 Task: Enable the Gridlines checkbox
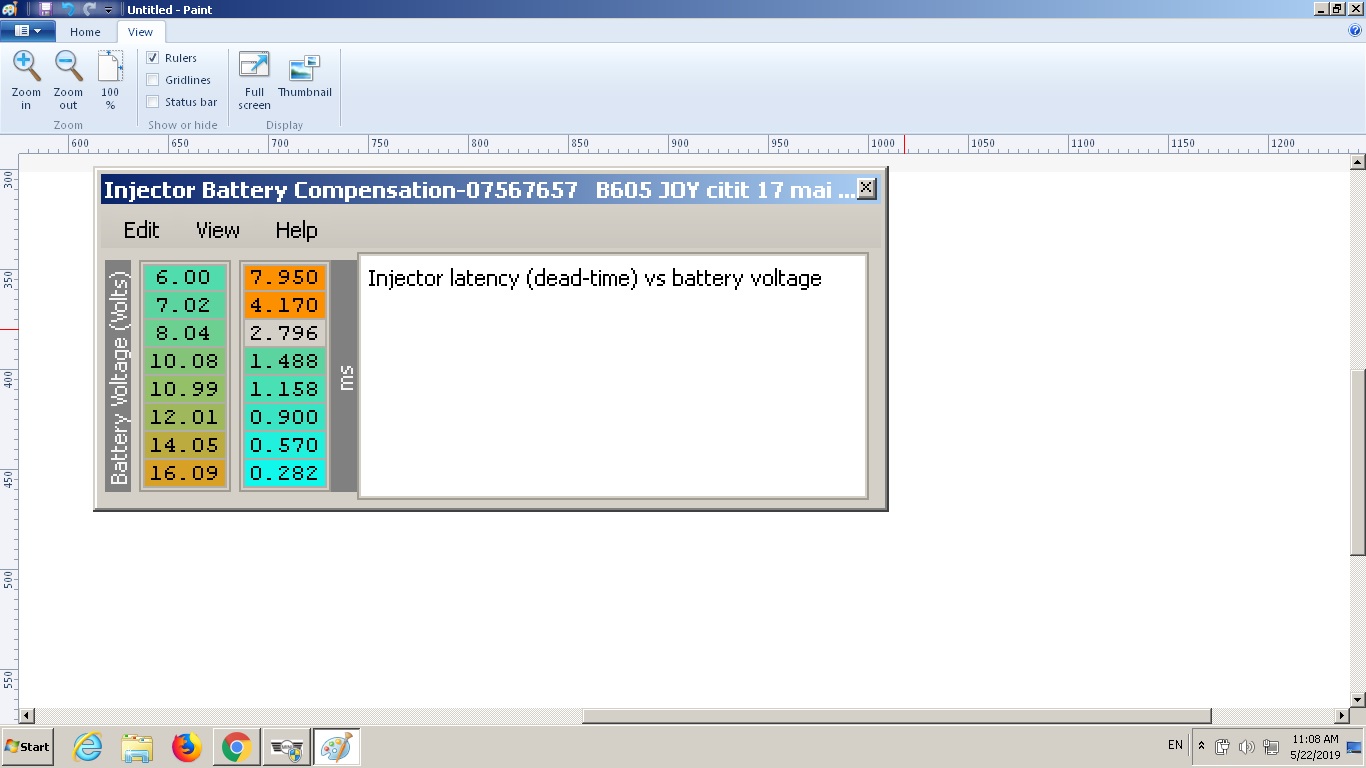tap(153, 80)
